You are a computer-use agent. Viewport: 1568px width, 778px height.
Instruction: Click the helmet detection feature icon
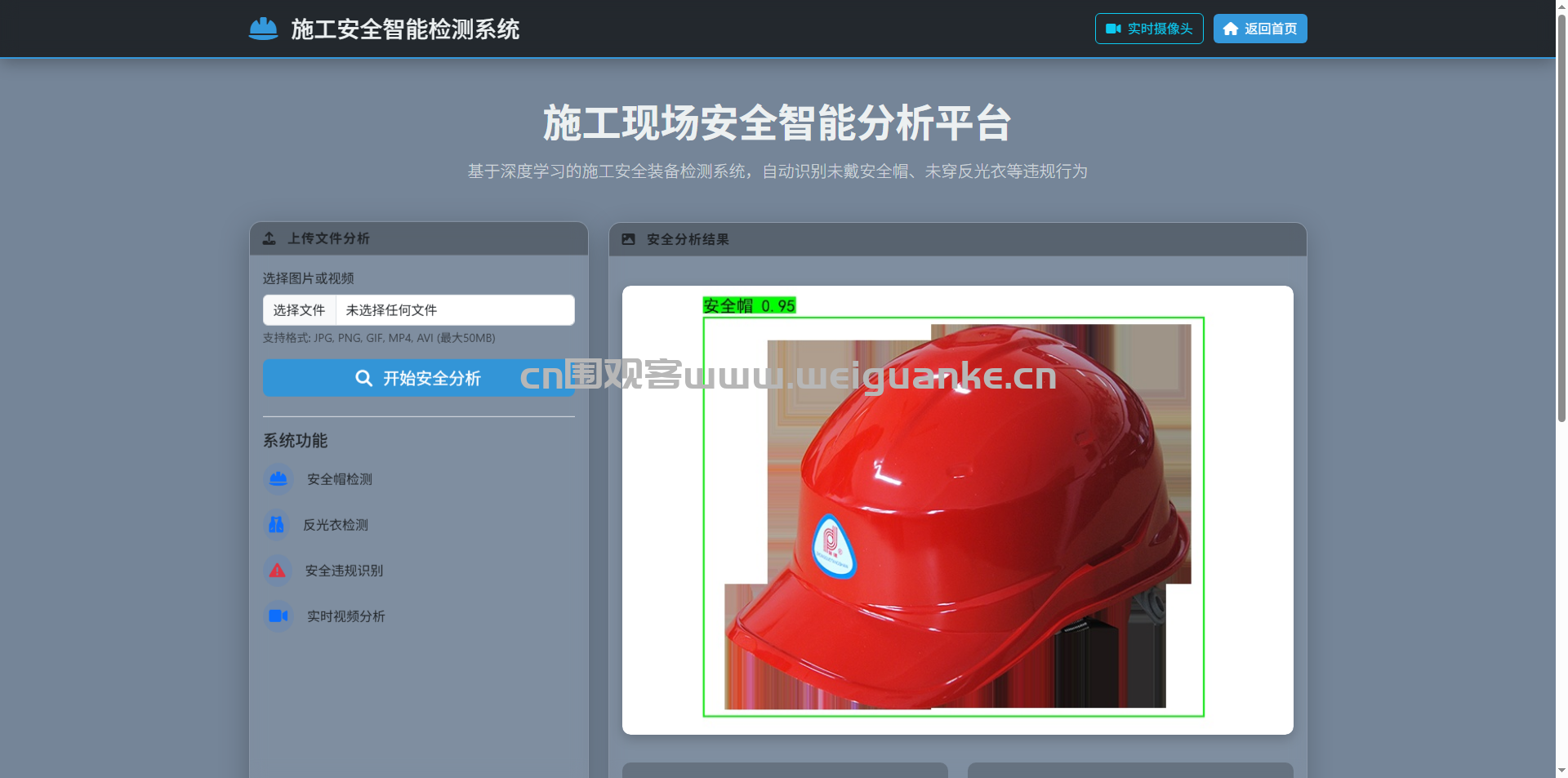[278, 479]
